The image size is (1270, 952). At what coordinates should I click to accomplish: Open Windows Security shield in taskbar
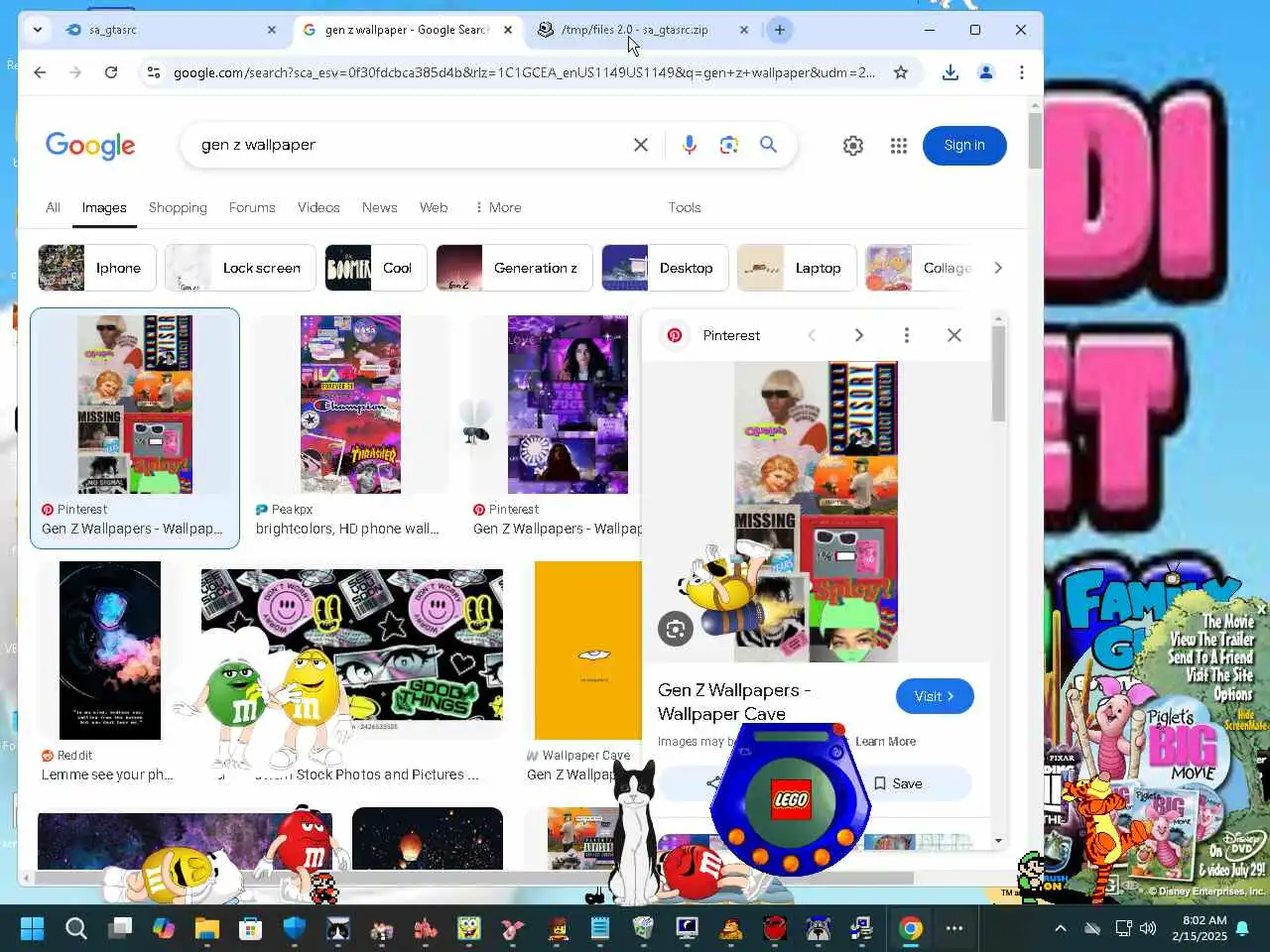coord(295,928)
